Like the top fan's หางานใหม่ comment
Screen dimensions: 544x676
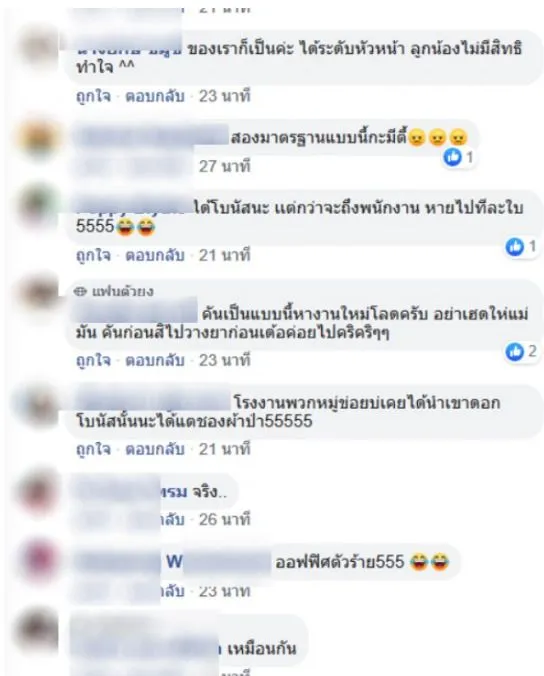pyautogui.click(x=93, y=360)
